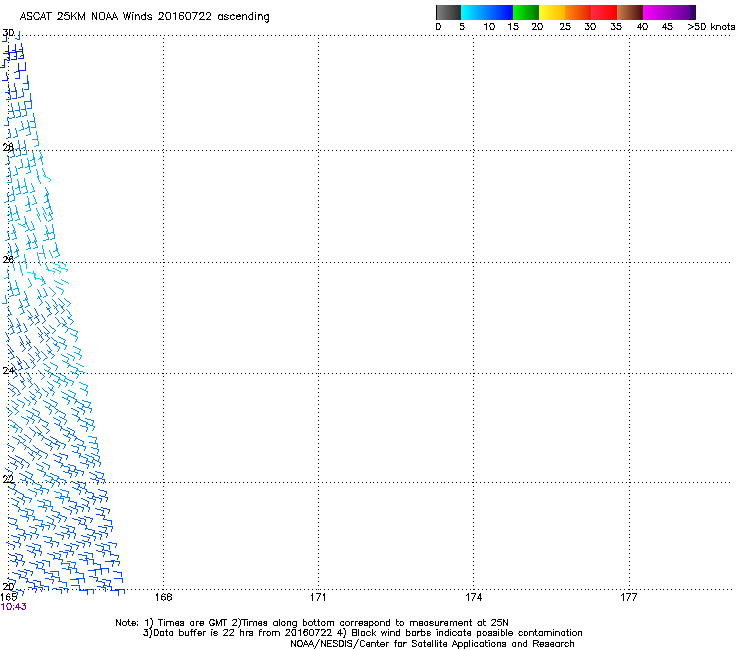Click the note 'Times are GMT' line
The width and height of the screenshot is (740, 650).
[312, 623]
